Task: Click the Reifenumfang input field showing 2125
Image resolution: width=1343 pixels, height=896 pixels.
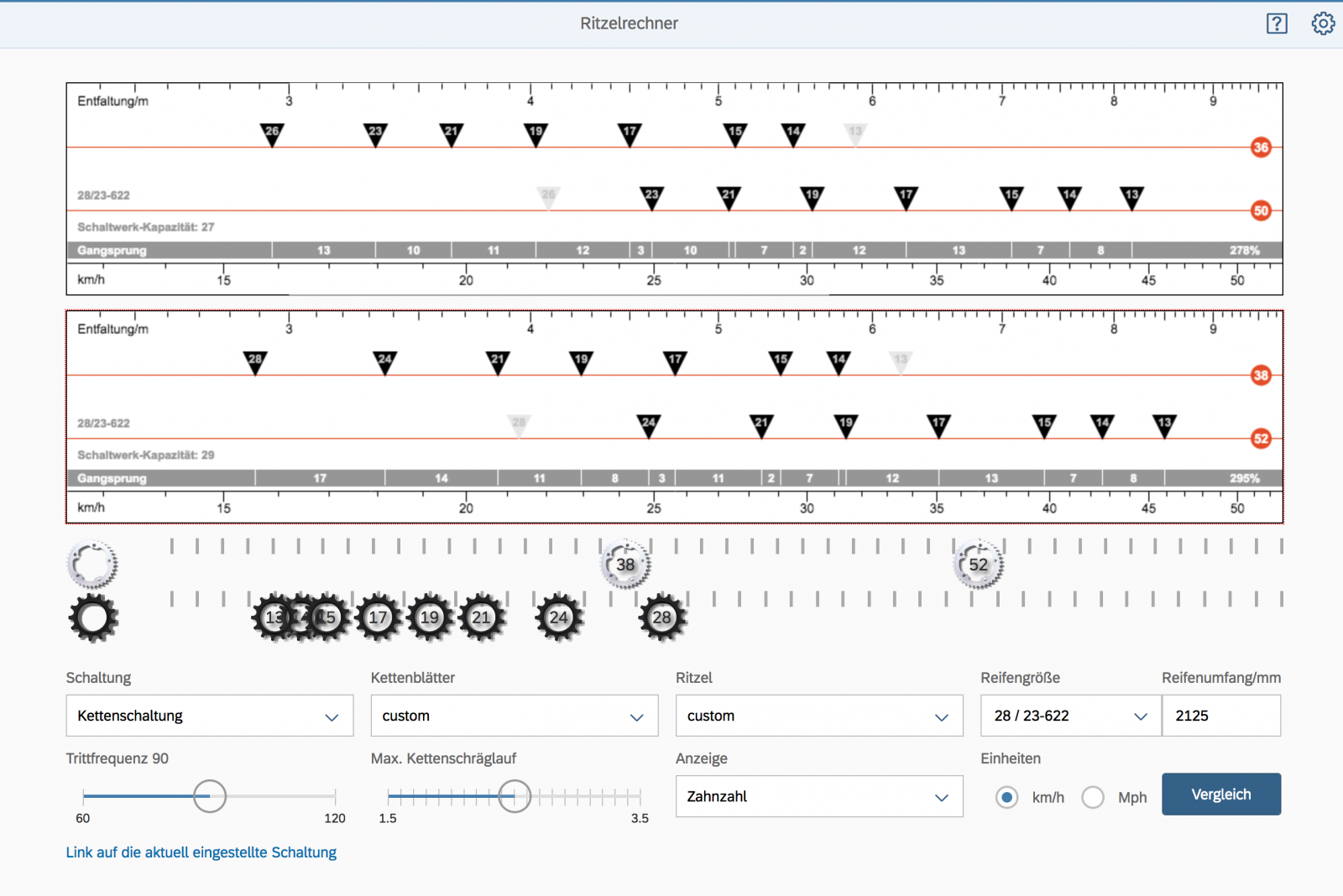Action: [x=1220, y=716]
